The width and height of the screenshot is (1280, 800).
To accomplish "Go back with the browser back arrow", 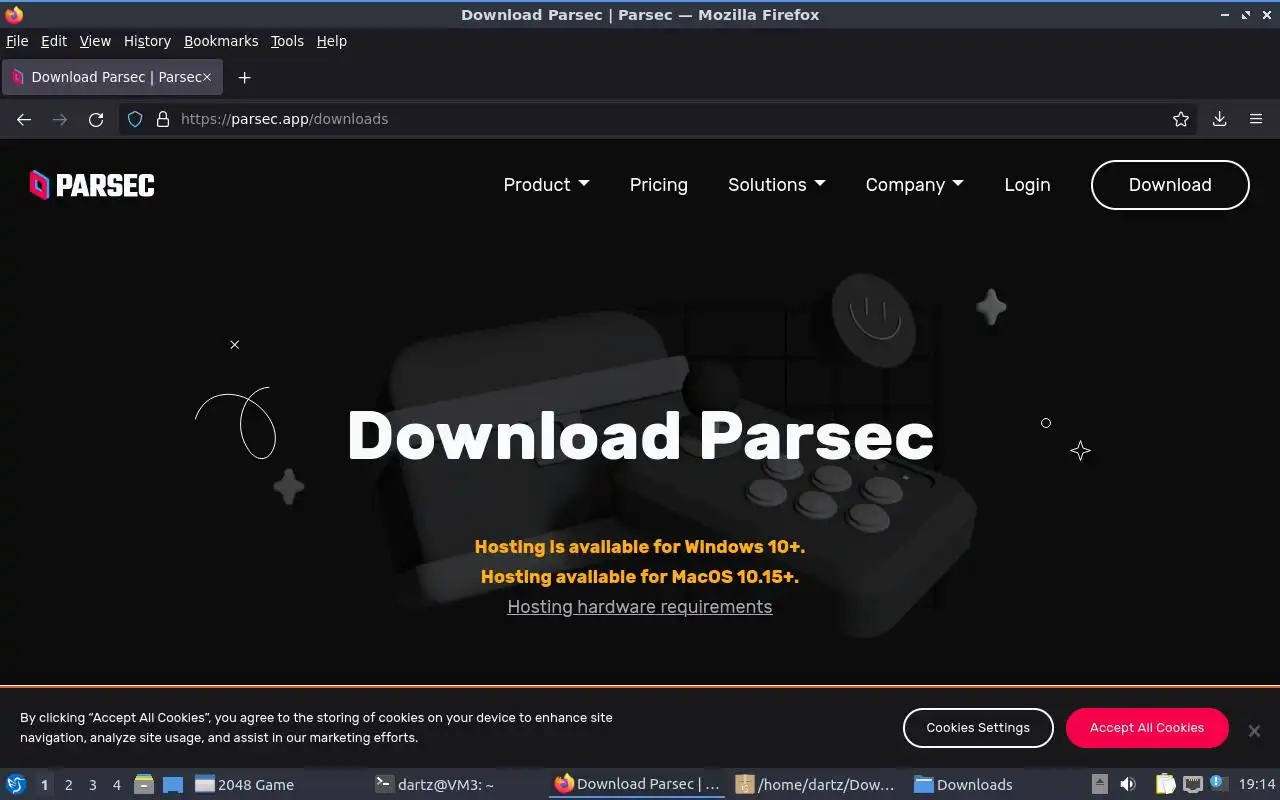I will [24, 119].
